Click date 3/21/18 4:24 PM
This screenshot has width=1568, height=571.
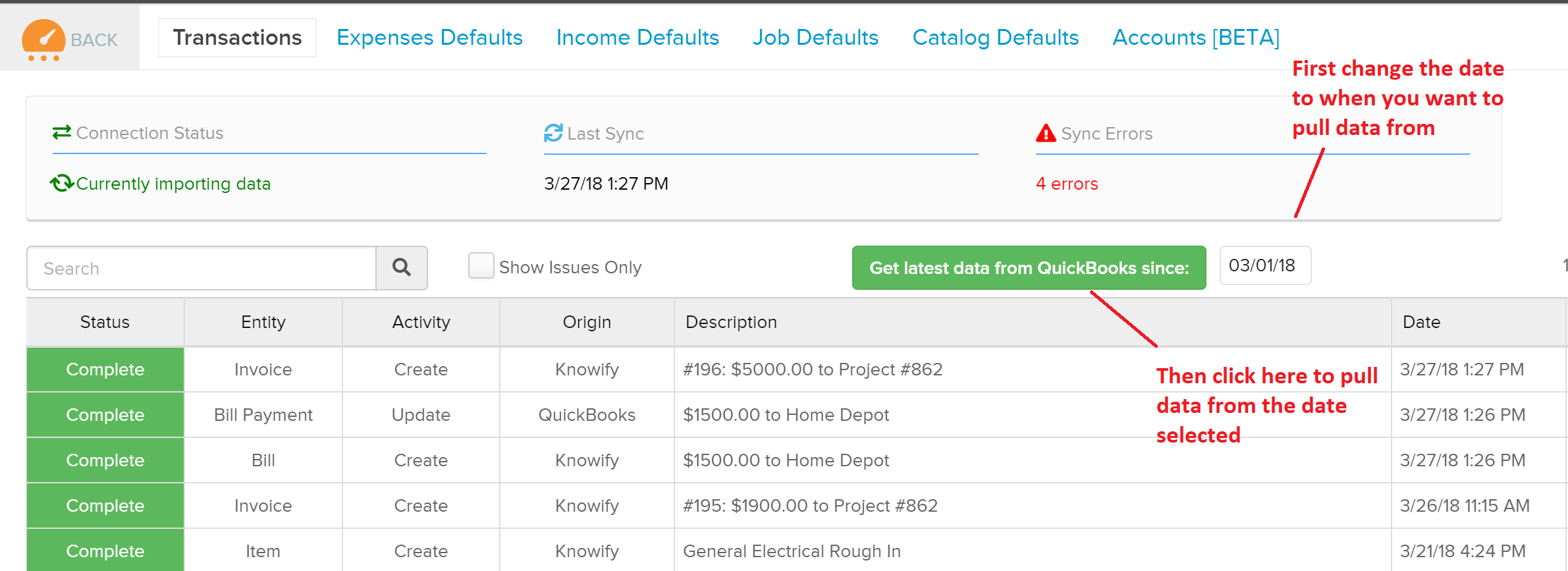[1463, 551]
